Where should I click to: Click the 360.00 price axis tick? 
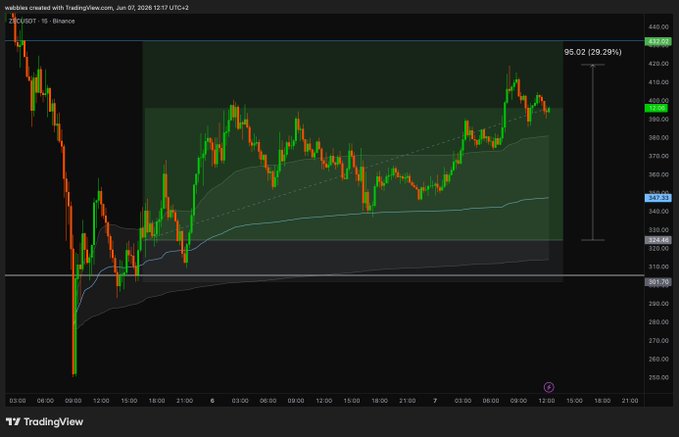pyautogui.click(x=658, y=175)
